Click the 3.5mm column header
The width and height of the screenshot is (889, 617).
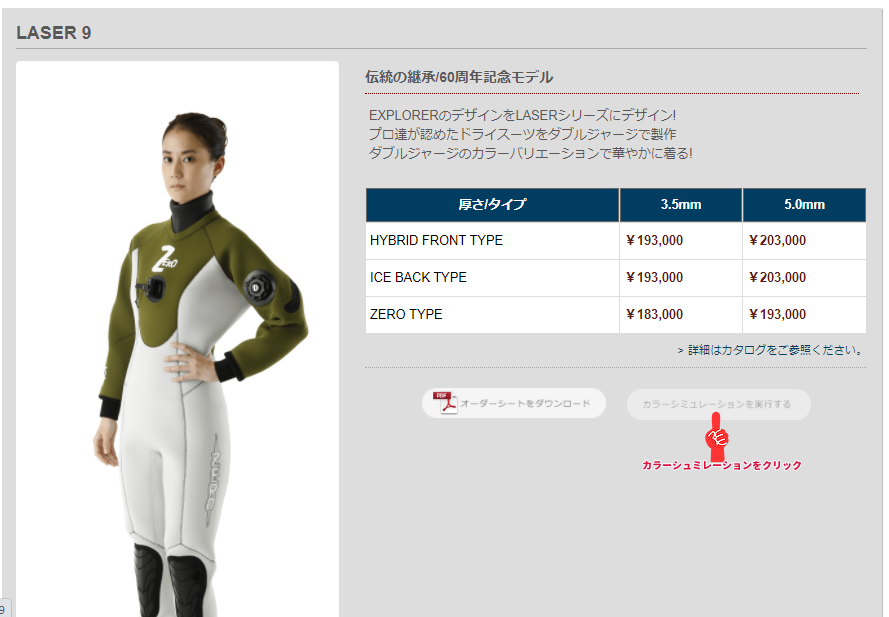[681, 205]
